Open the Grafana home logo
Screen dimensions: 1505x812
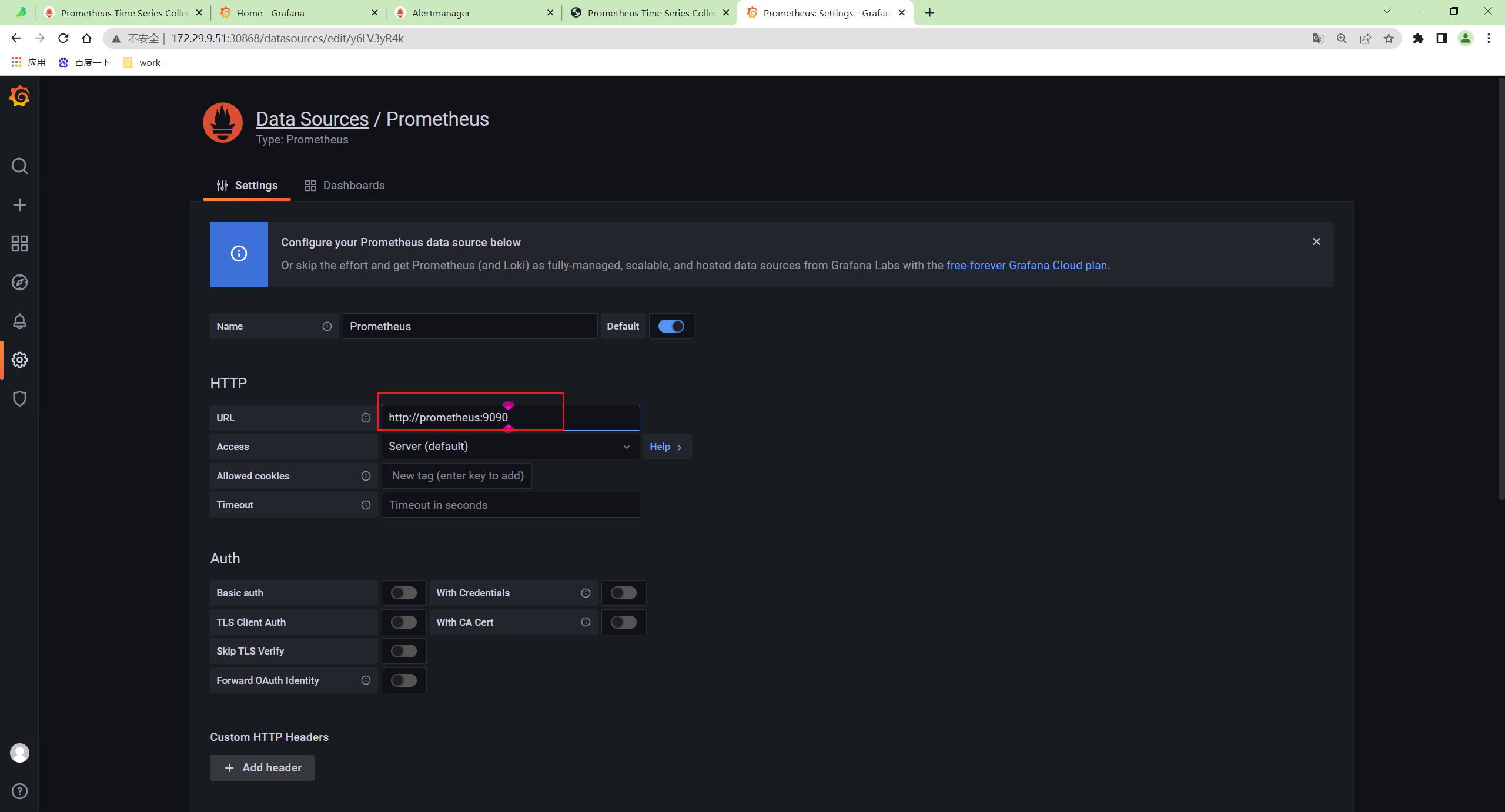click(19, 96)
